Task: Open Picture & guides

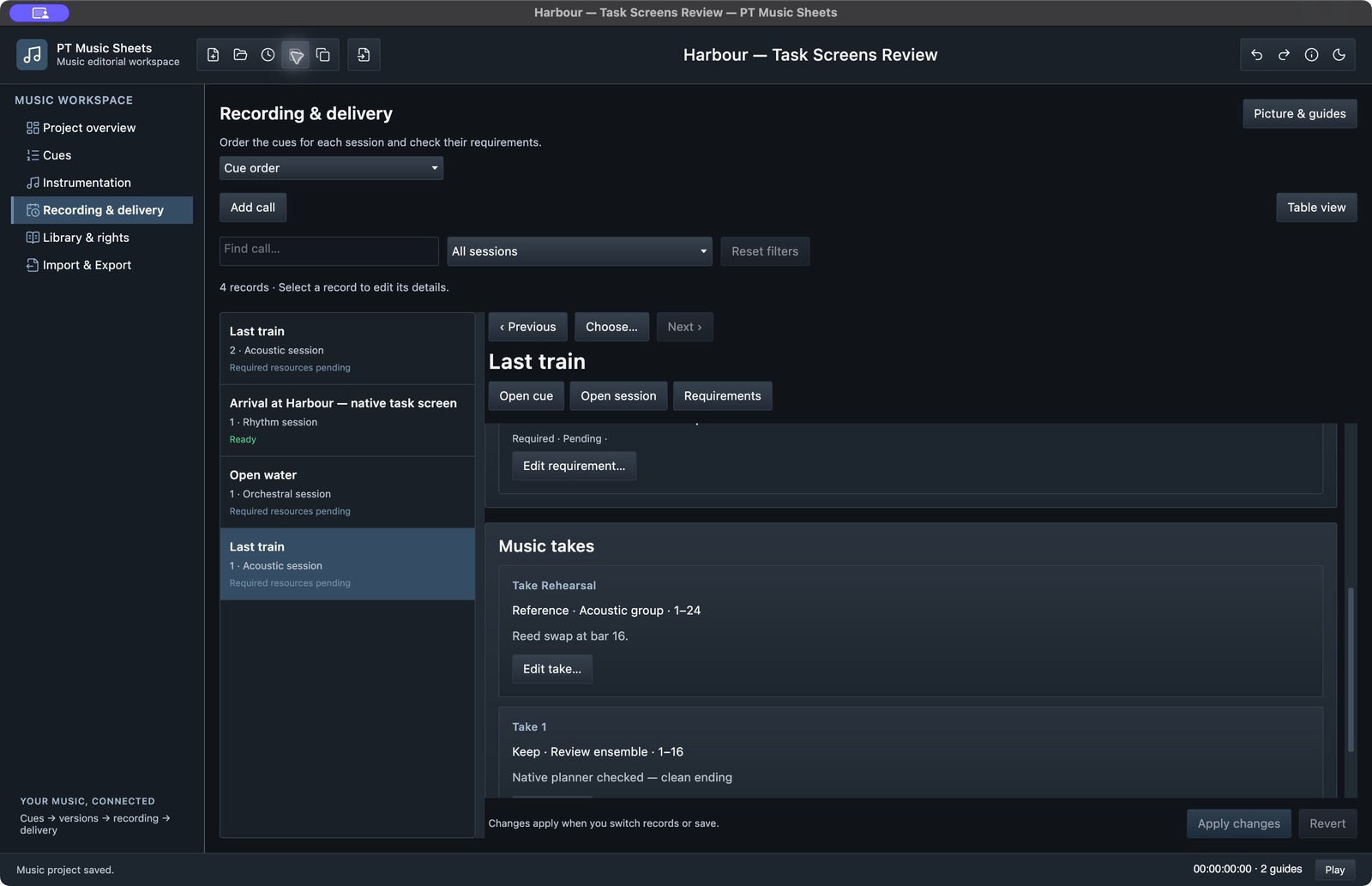Action: pyautogui.click(x=1299, y=114)
